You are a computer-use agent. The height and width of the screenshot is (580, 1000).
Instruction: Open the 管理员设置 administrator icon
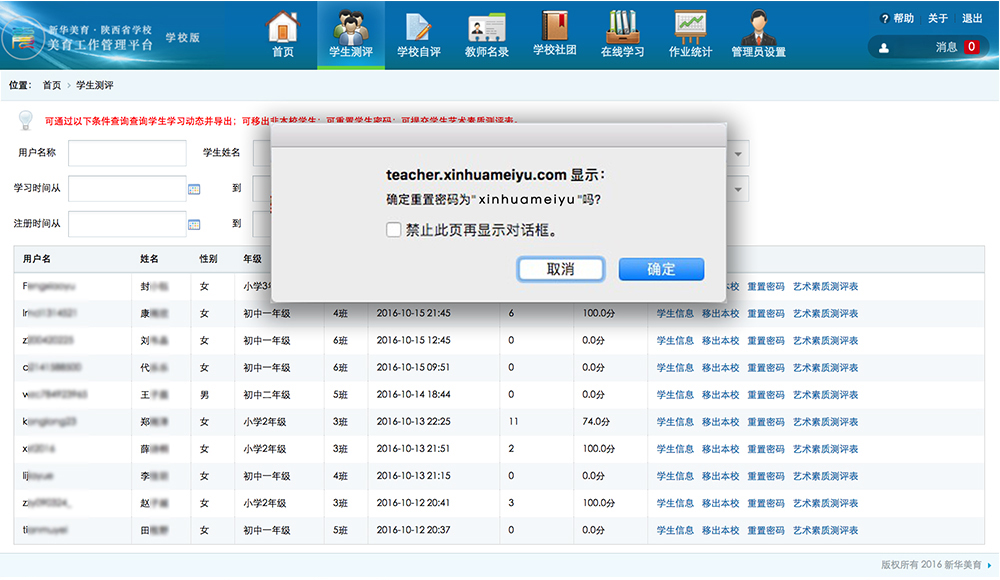[x=758, y=26]
